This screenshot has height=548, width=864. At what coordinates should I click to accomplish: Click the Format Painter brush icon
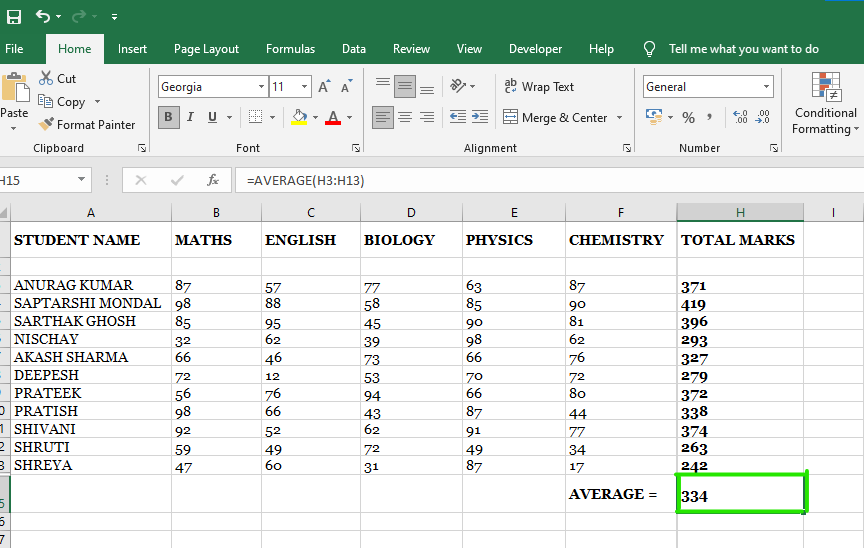tap(46, 125)
